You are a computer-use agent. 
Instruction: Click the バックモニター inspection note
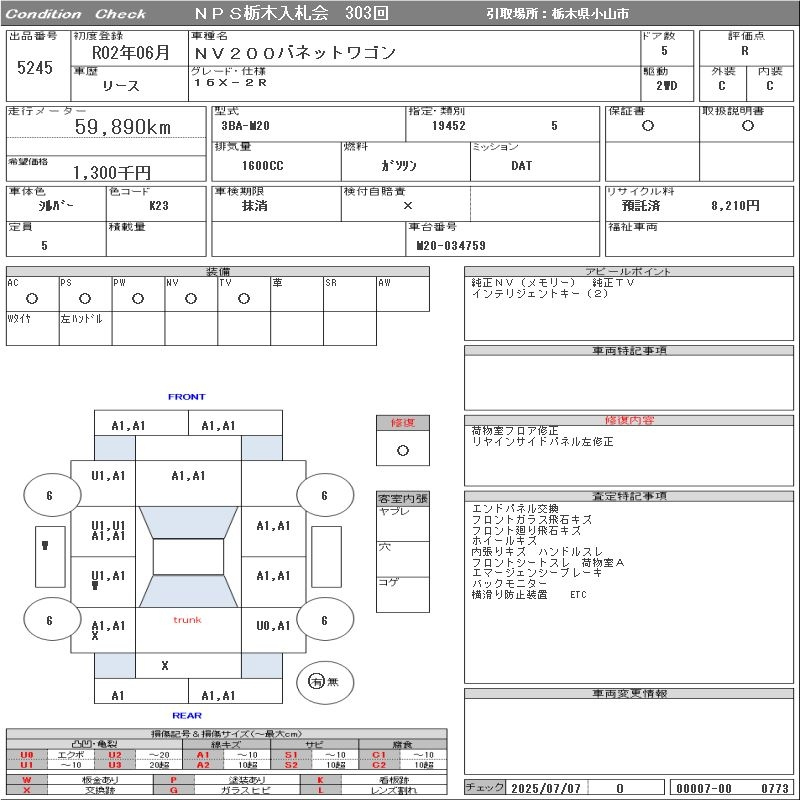[509, 584]
